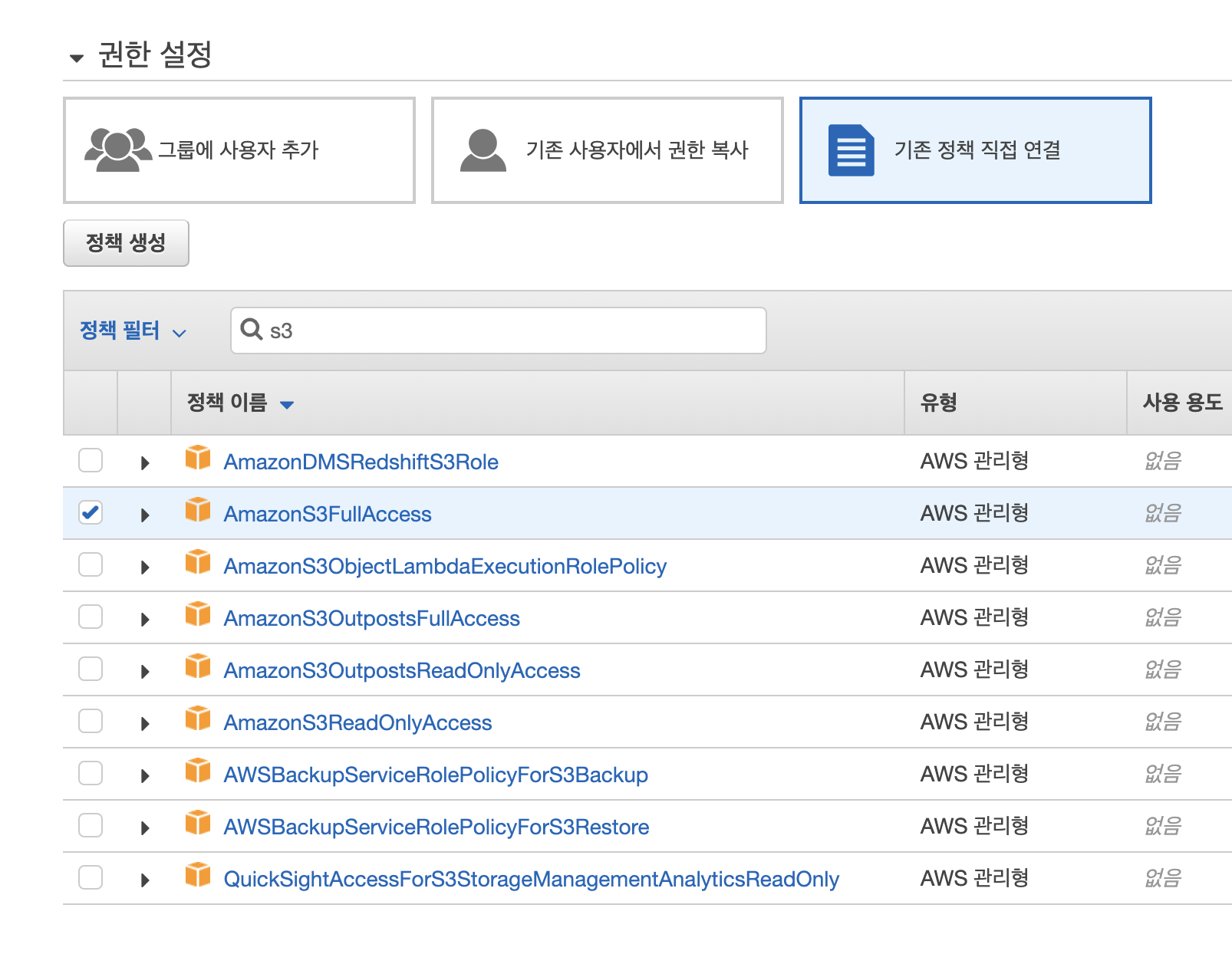Click the 권한 설정 section heading
This screenshot has width=1232, height=954.
click(x=155, y=54)
